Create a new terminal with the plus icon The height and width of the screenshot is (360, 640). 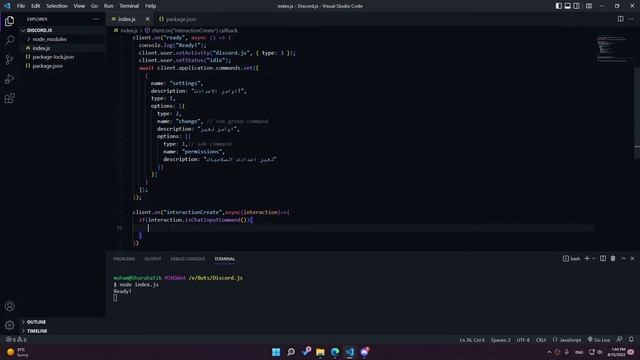coord(587,258)
